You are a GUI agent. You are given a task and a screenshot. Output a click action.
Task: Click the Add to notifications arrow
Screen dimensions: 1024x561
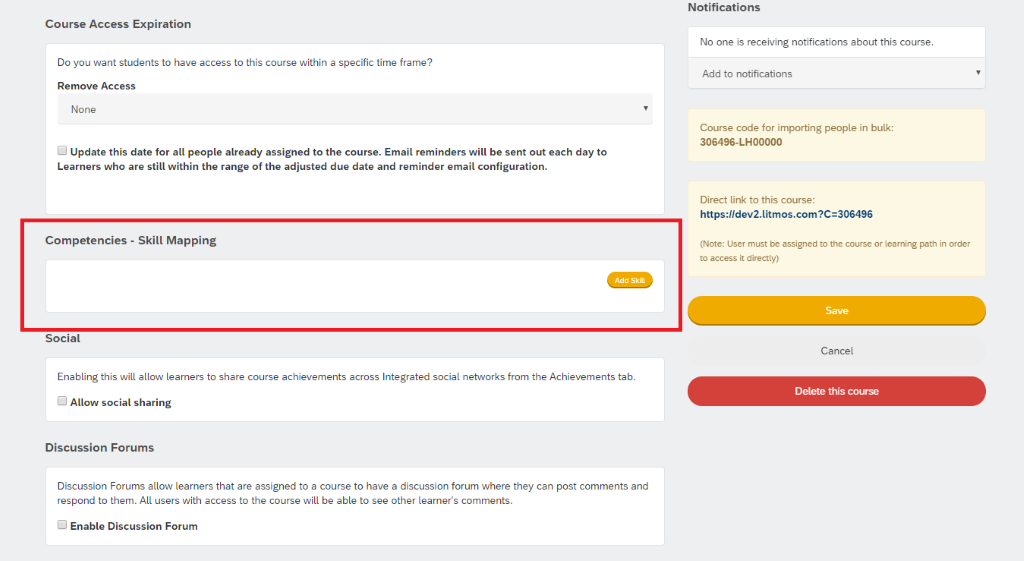pyautogui.click(x=978, y=72)
